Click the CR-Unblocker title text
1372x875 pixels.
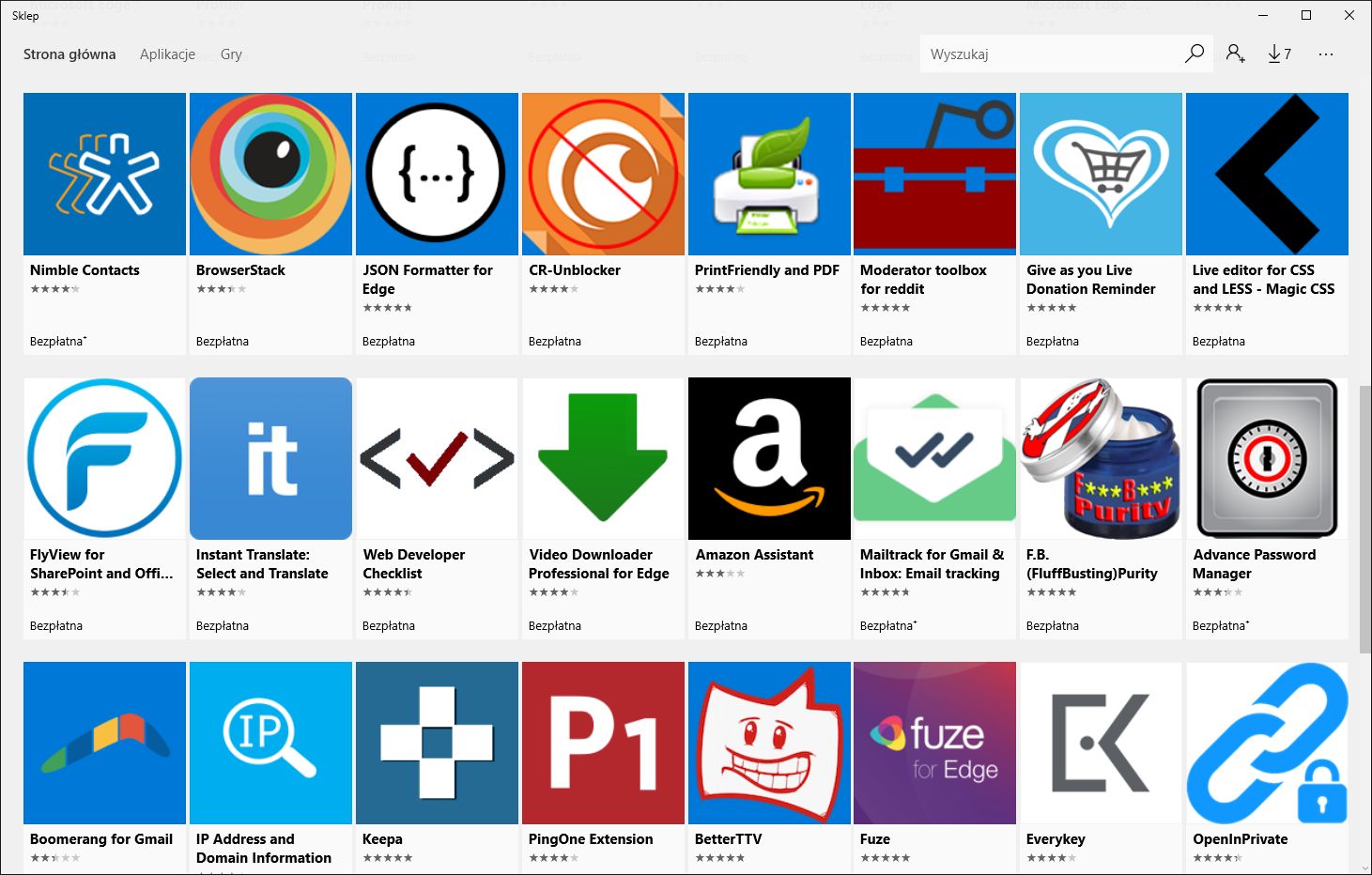click(575, 269)
